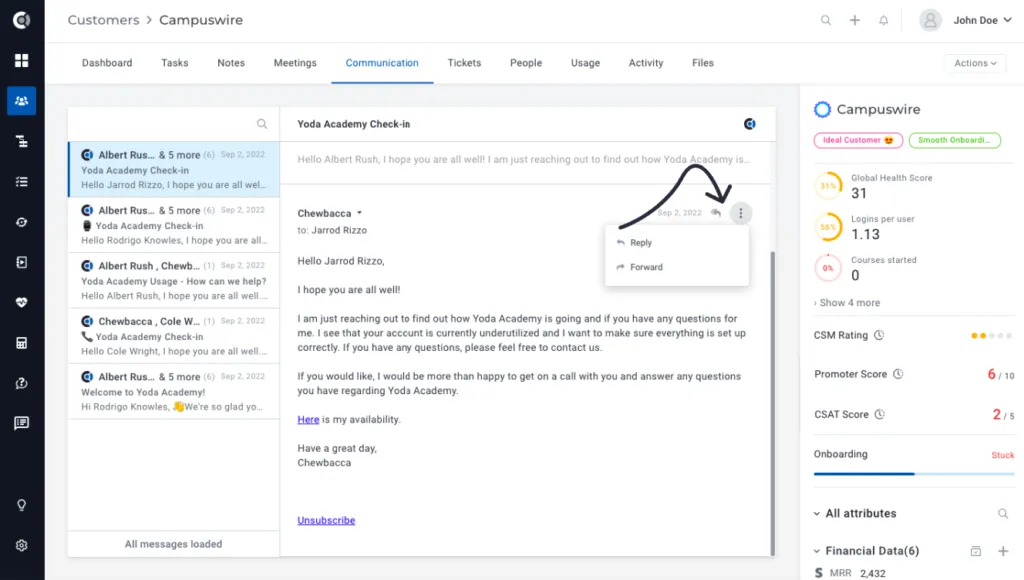Open the Actions dropdown
Screen dimensions: 1024x580
tap(976, 63)
